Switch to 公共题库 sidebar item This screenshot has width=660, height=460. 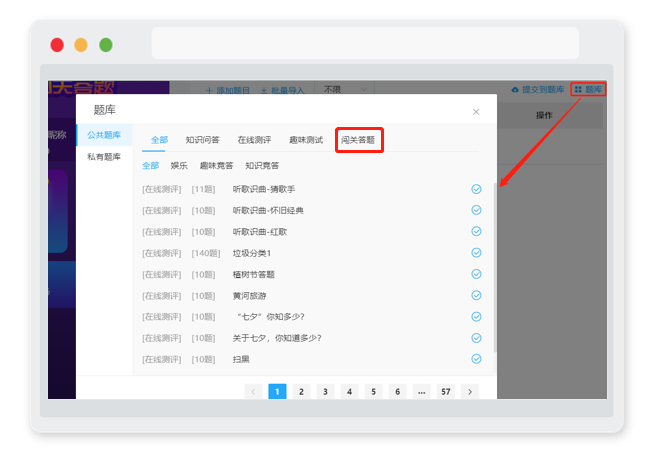pos(104,135)
